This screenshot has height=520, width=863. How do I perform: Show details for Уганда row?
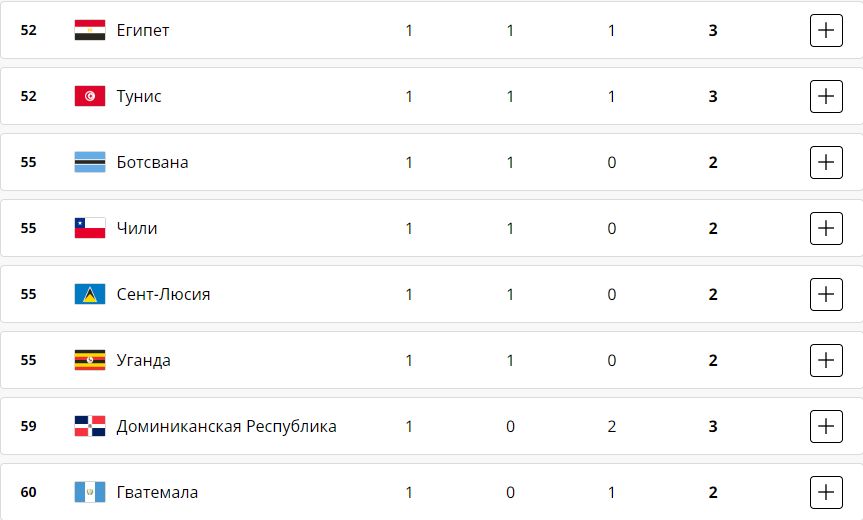tap(825, 360)
